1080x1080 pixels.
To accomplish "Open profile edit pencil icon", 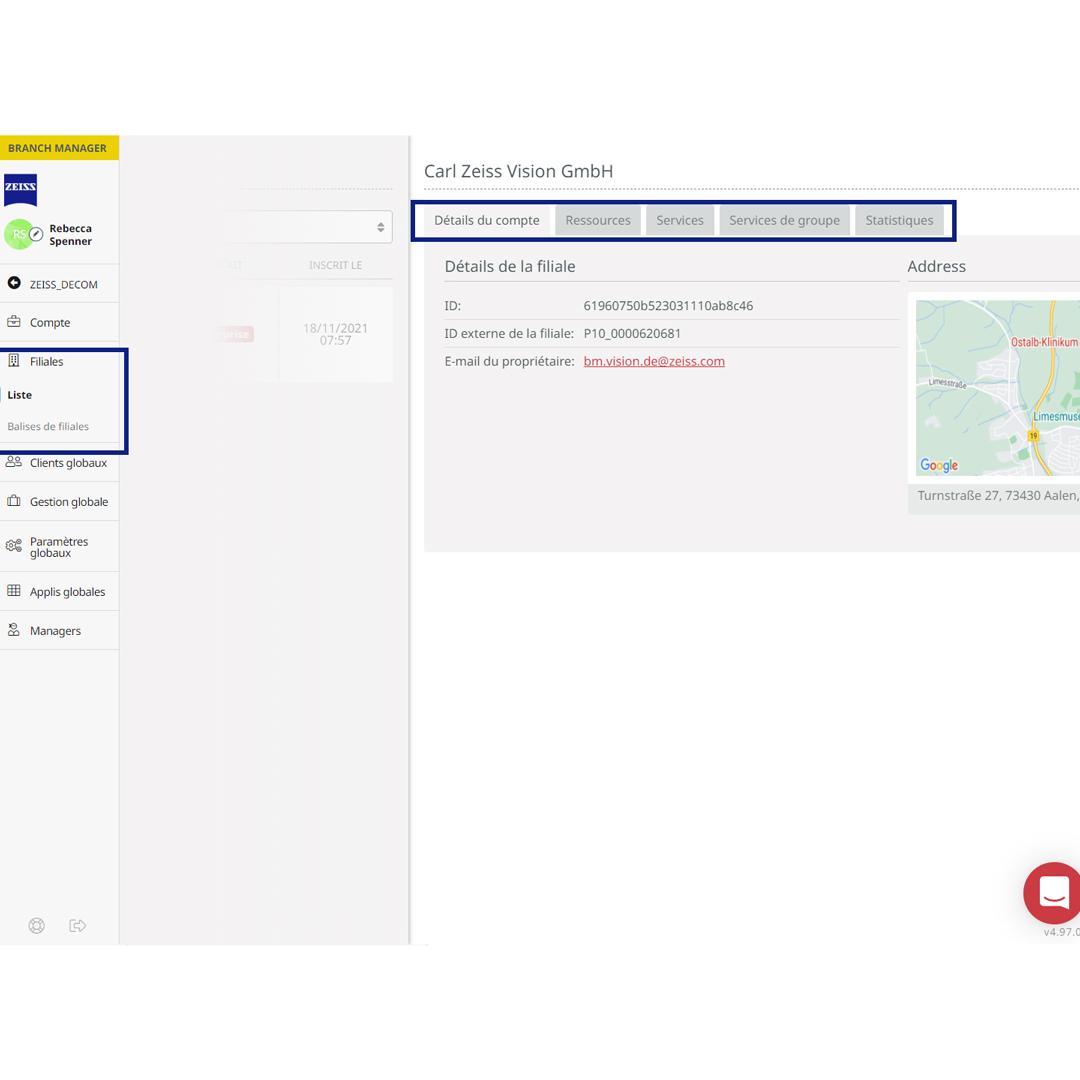I will (37, 234).
